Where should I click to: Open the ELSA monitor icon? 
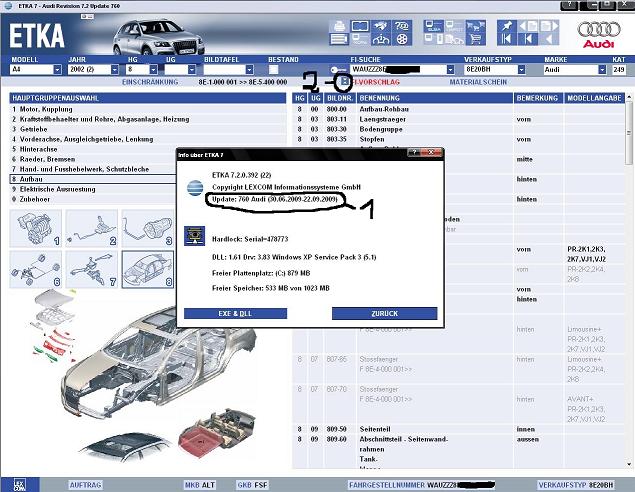point(434,26)
